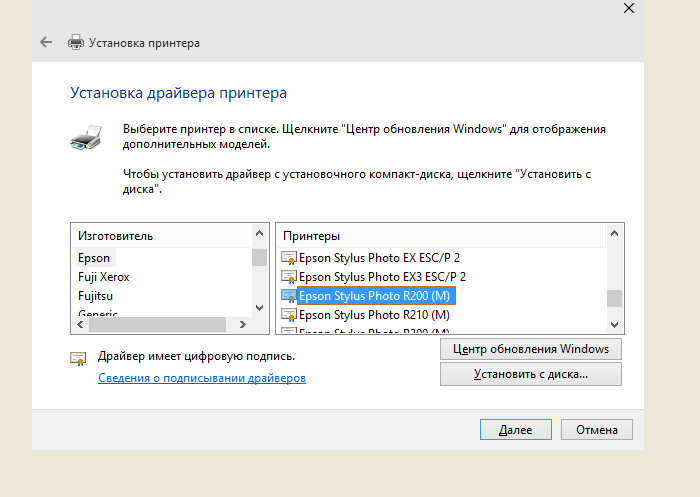Viewport: 700px width, 497px height.
Task: Click the digital signature certificate icon
Action: (78, 359)
